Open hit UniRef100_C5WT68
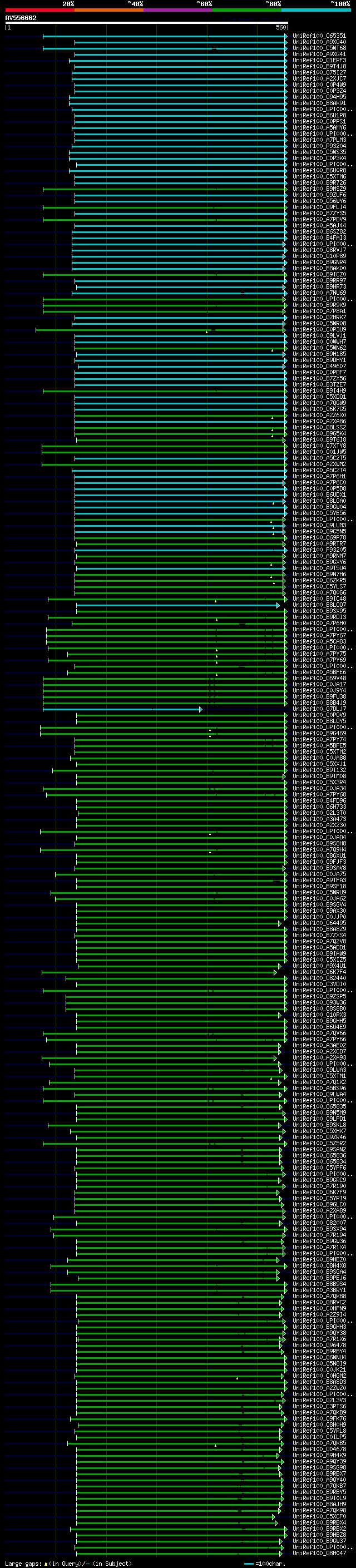Viewport: 356px width, 1568px height. pos(319,48)
